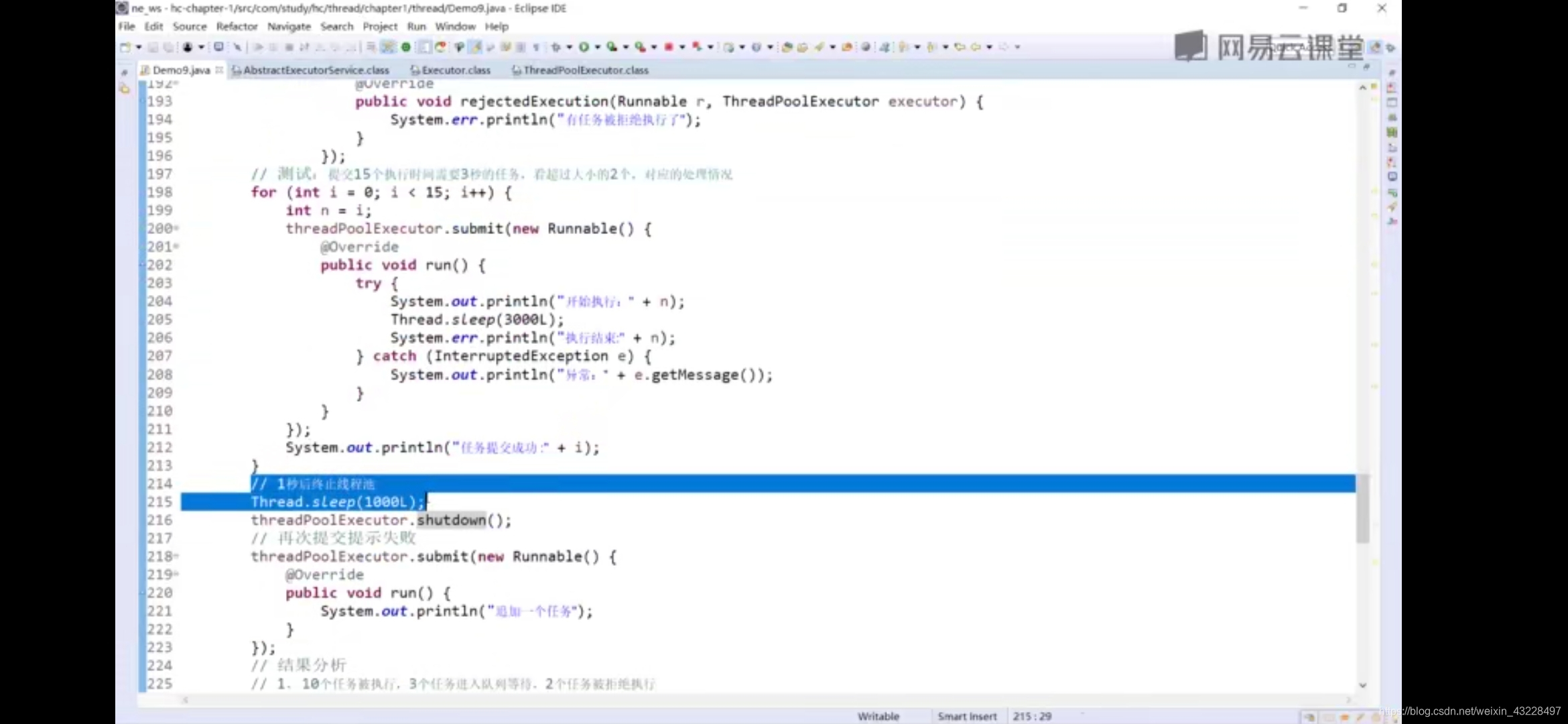Viewport: 1568px width, 724px height.
Task: Click rejectedExecution method name on line 193
Action: (534, 101)
